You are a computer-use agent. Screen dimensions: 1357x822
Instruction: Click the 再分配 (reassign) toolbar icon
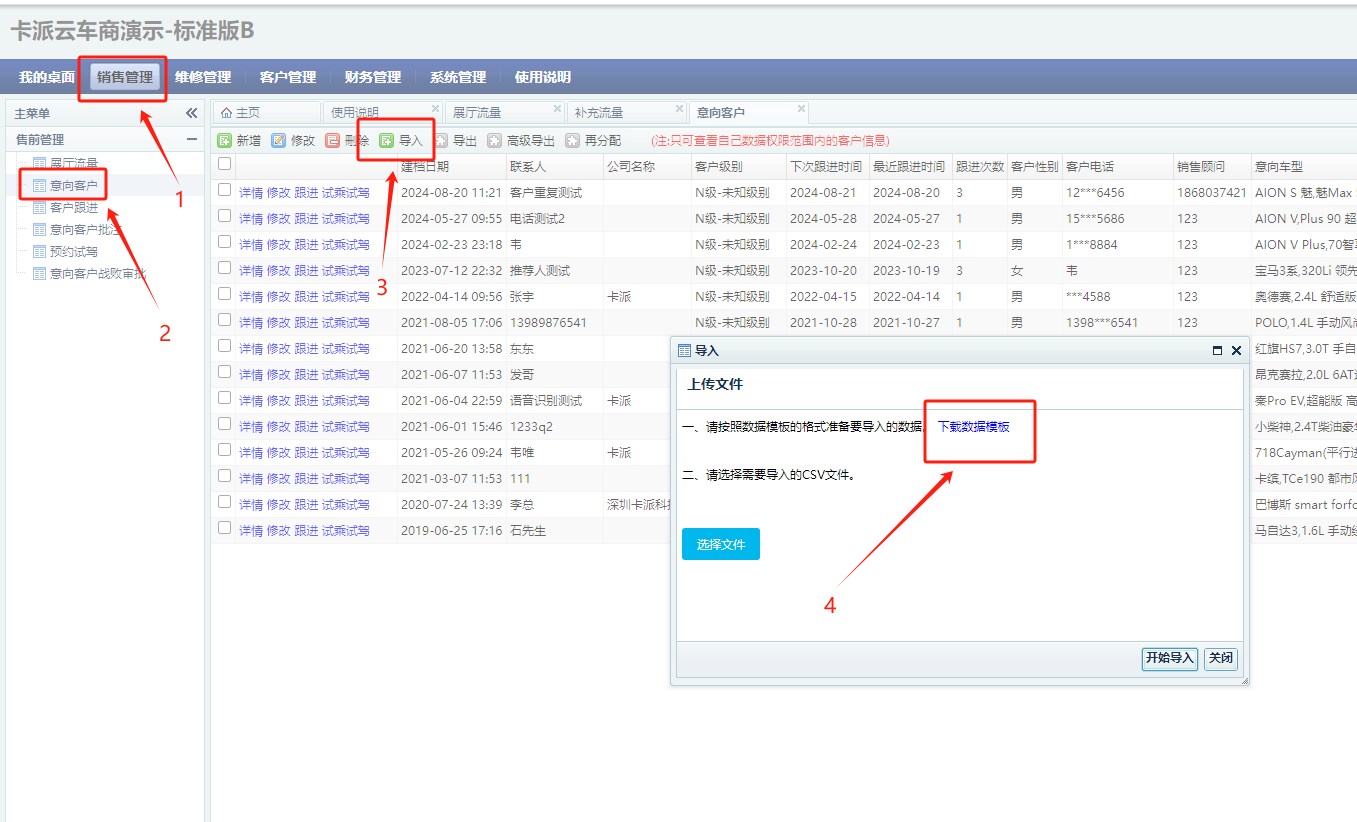tap(573, 141)
